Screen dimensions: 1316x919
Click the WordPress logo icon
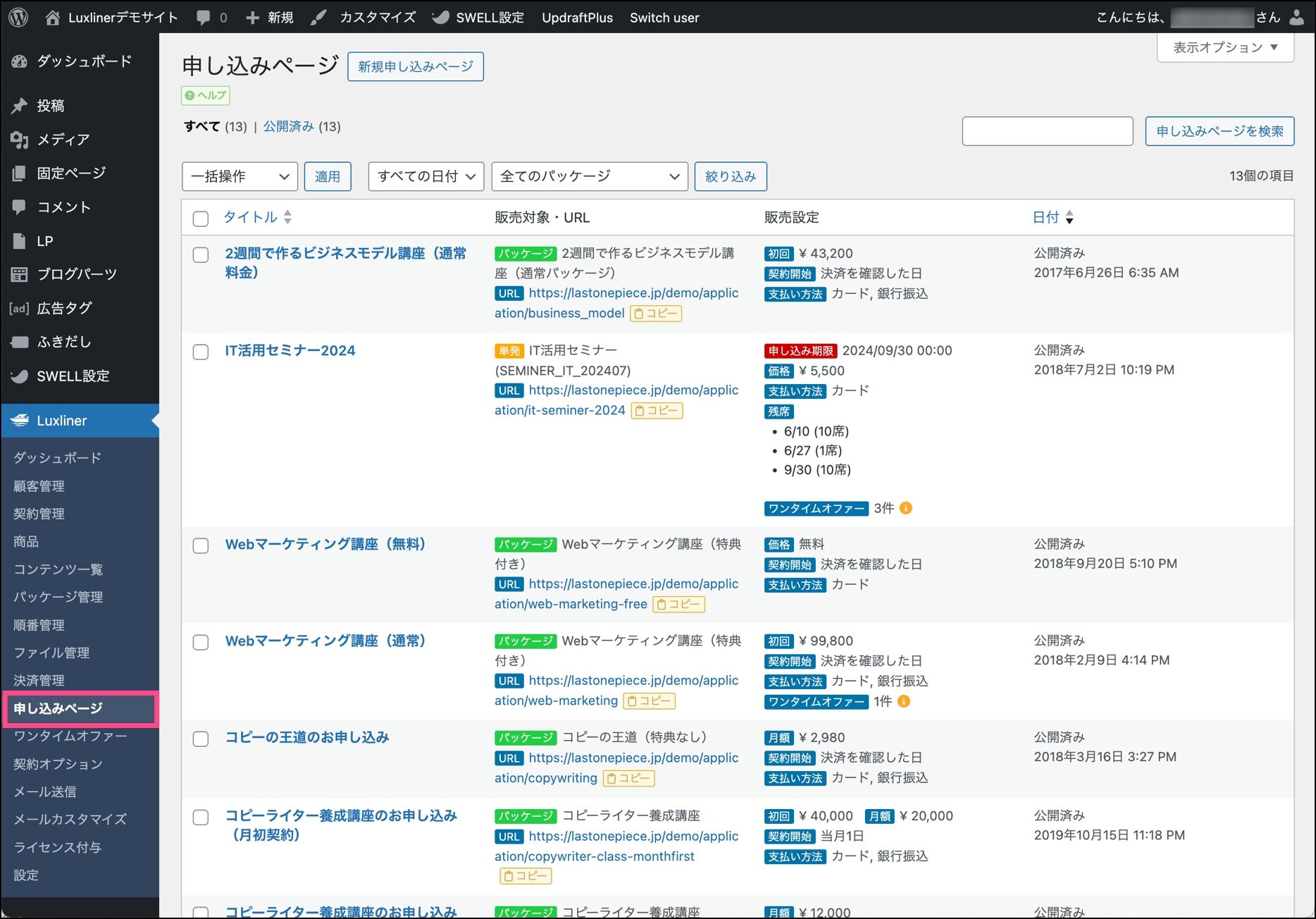click(x=19, y=17)
